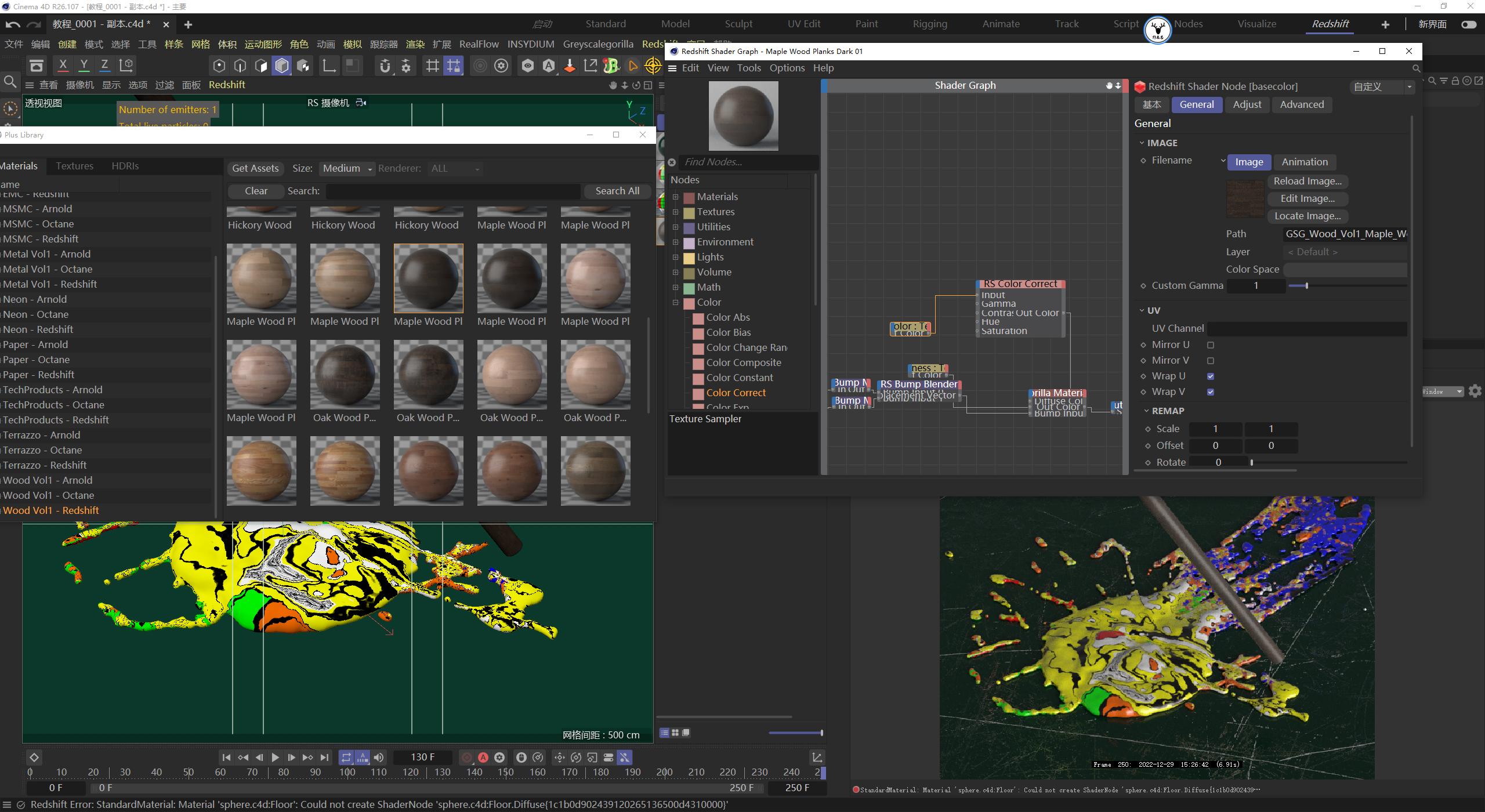Open the render settings gear icon
Viewport: 1485px width, 812px height.
point(501,66)
